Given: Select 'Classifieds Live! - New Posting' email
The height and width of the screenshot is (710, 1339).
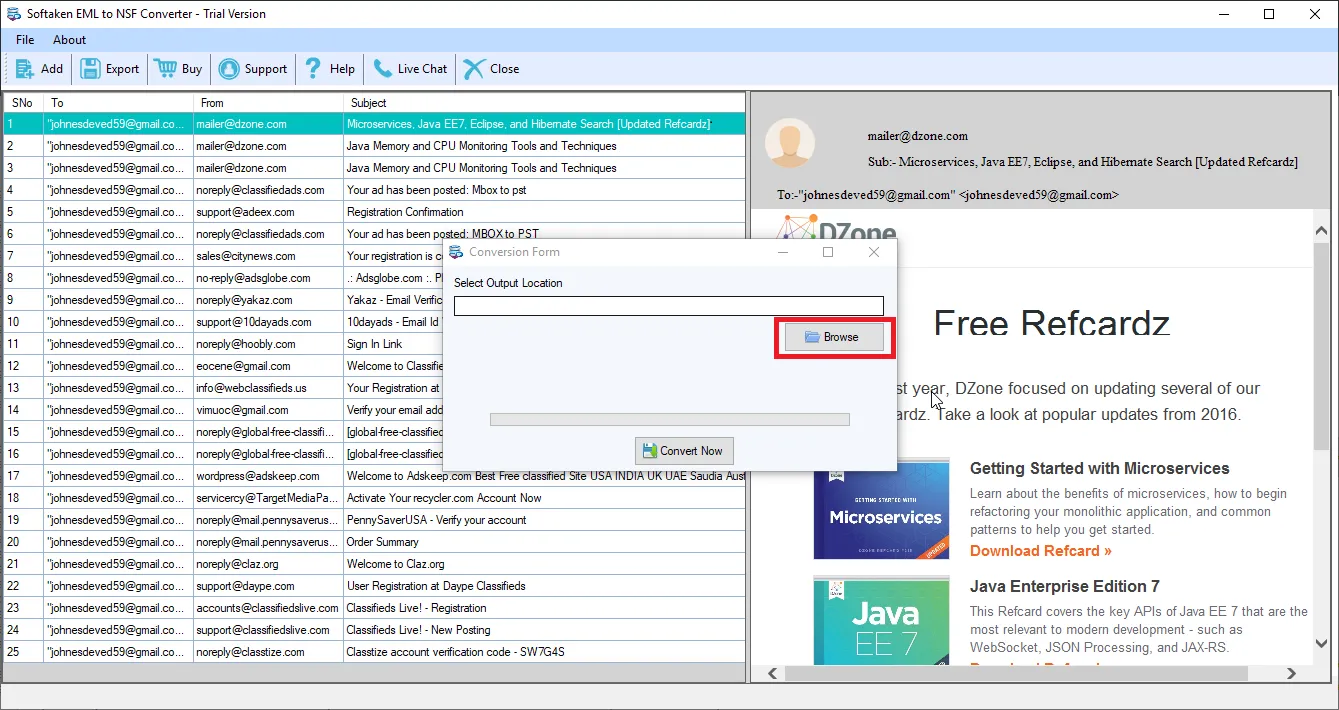Looking at the screenshot, I should pyautogui.click(x=374, y=630).
